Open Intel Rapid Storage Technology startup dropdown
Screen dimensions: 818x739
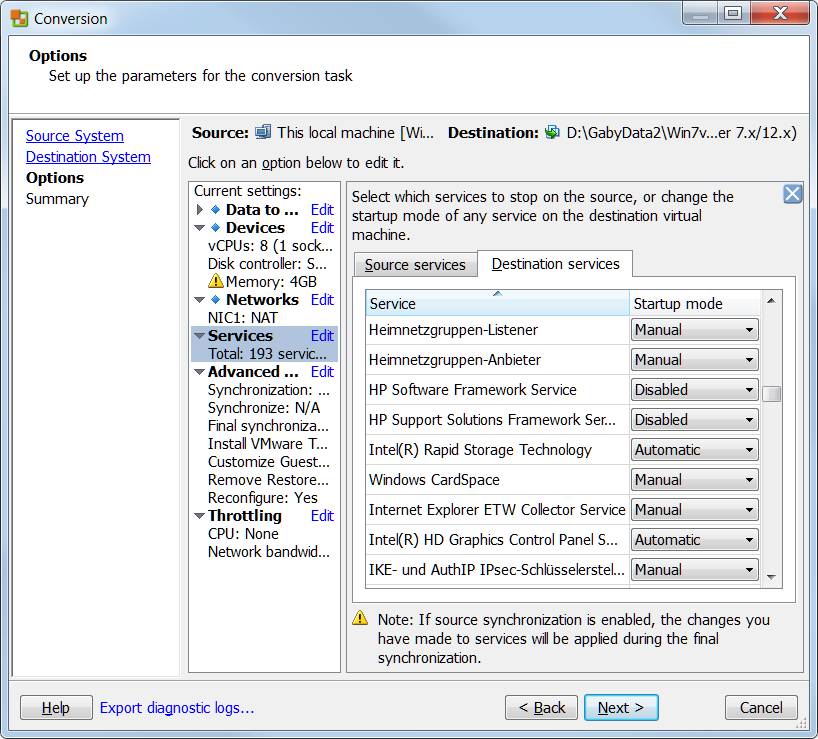click(694, 450)
